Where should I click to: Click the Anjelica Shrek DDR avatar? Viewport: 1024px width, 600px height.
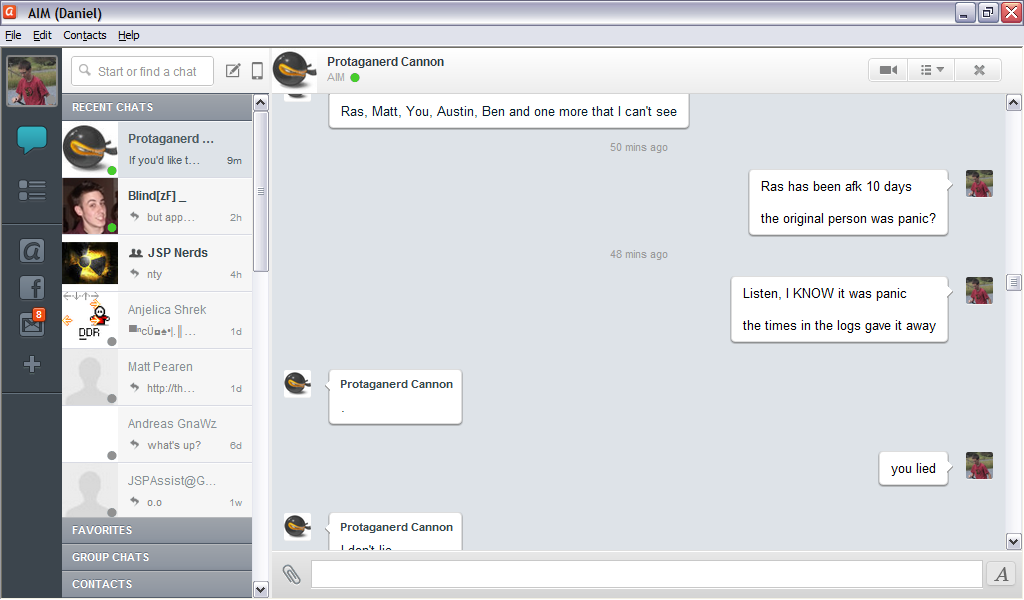90,320
